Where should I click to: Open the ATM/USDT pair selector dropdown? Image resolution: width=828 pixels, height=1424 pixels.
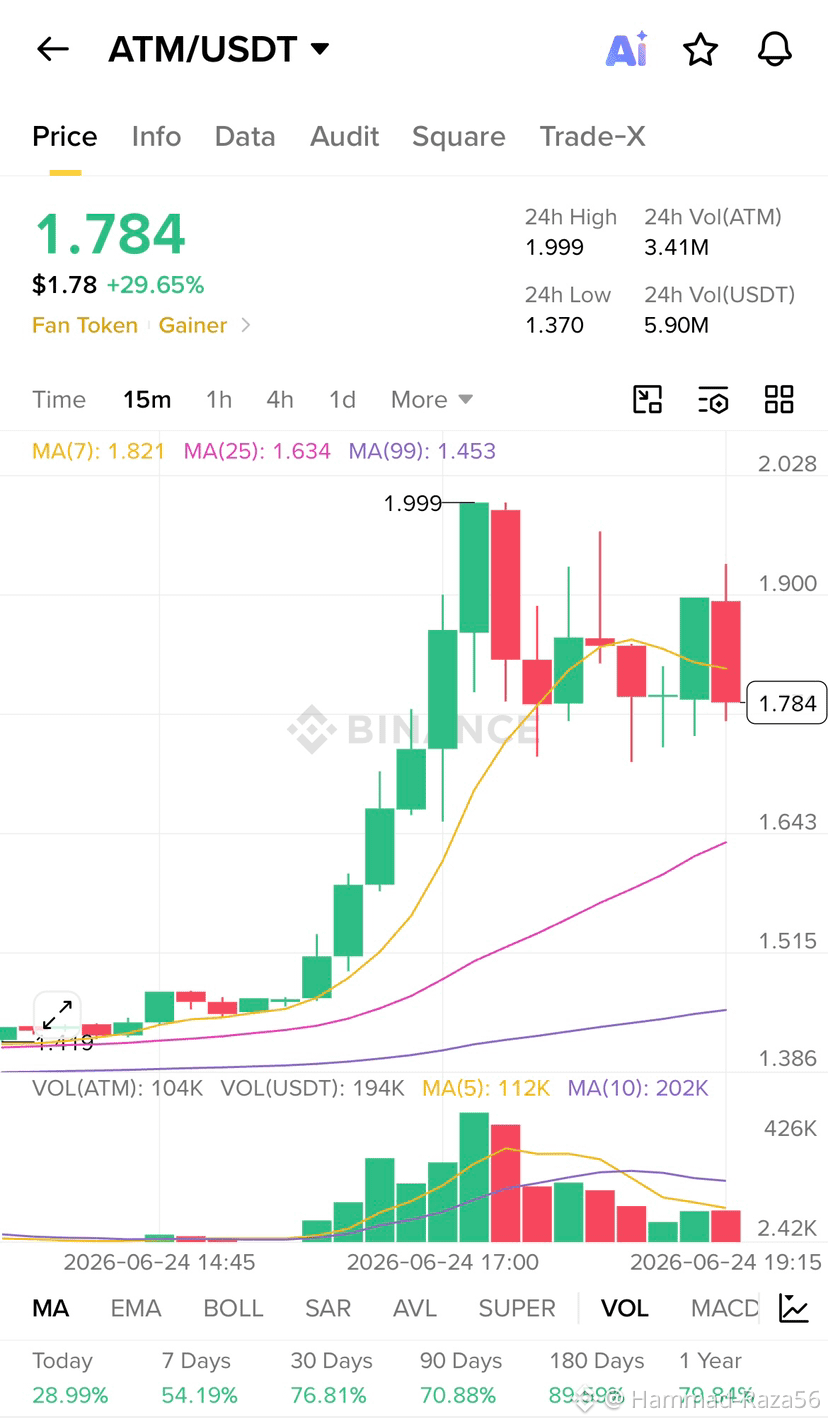(x=219, y=49)
